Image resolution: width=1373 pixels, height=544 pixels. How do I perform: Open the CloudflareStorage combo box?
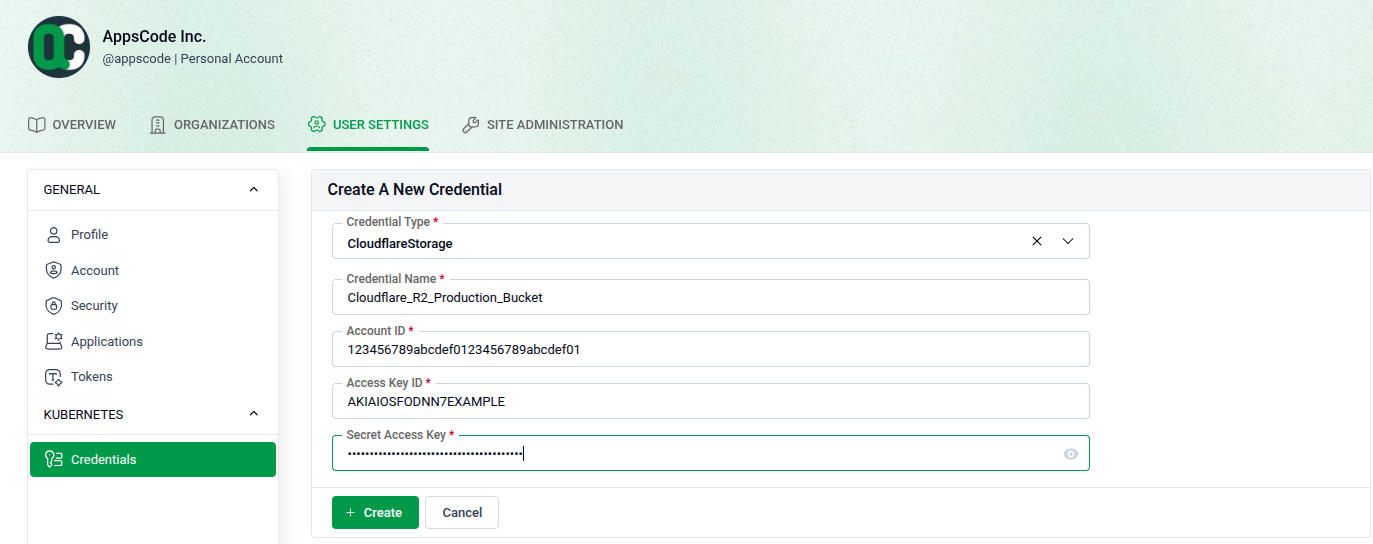pos(710,241)
